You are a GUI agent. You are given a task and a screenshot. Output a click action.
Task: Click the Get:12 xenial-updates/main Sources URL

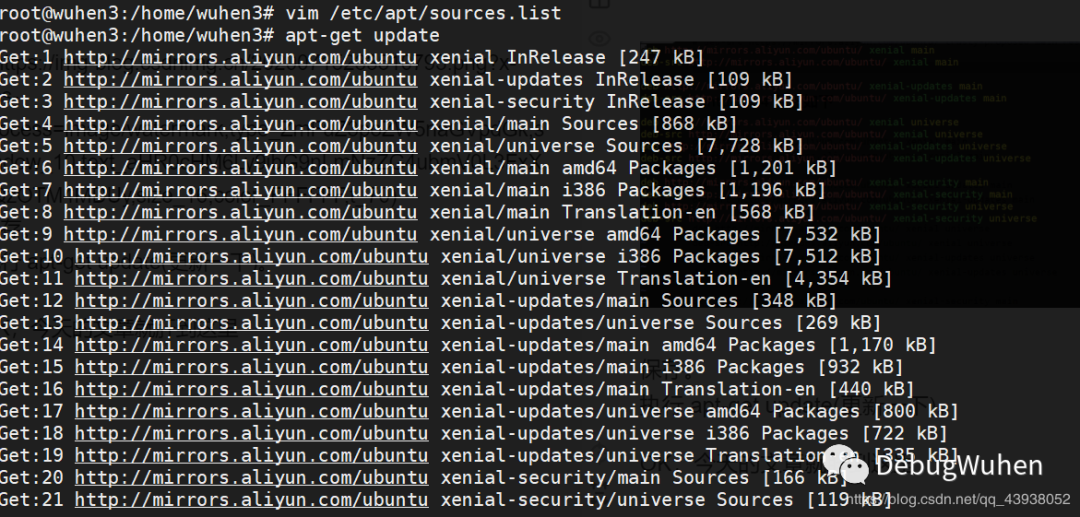pos(251,301)
